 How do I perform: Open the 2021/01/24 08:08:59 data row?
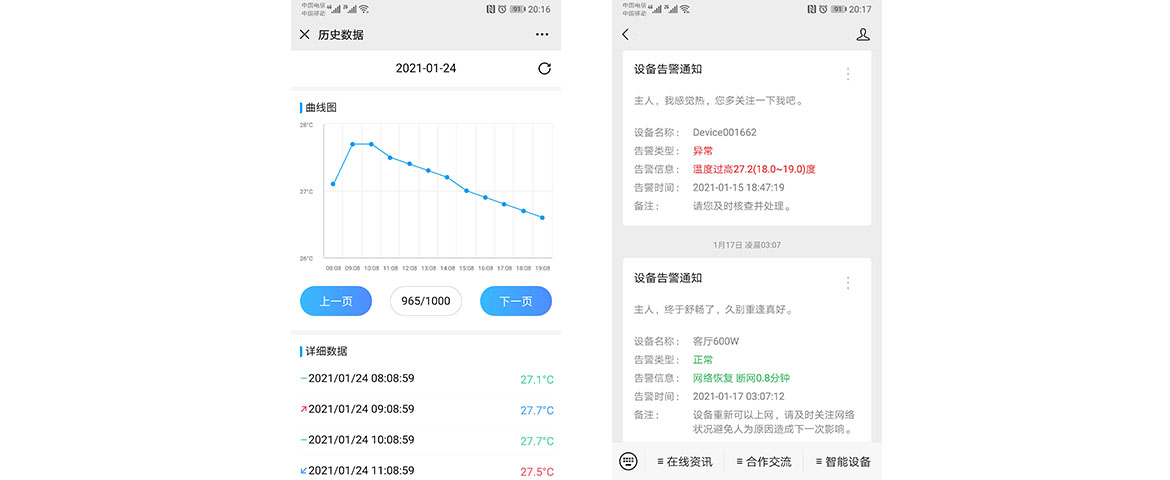[x=426, y=379]
